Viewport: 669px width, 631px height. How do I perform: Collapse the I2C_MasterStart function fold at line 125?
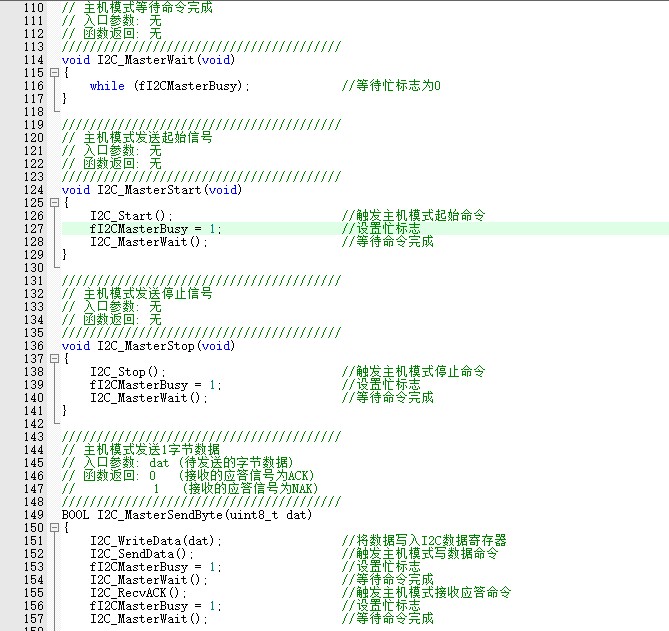[54, 203]
